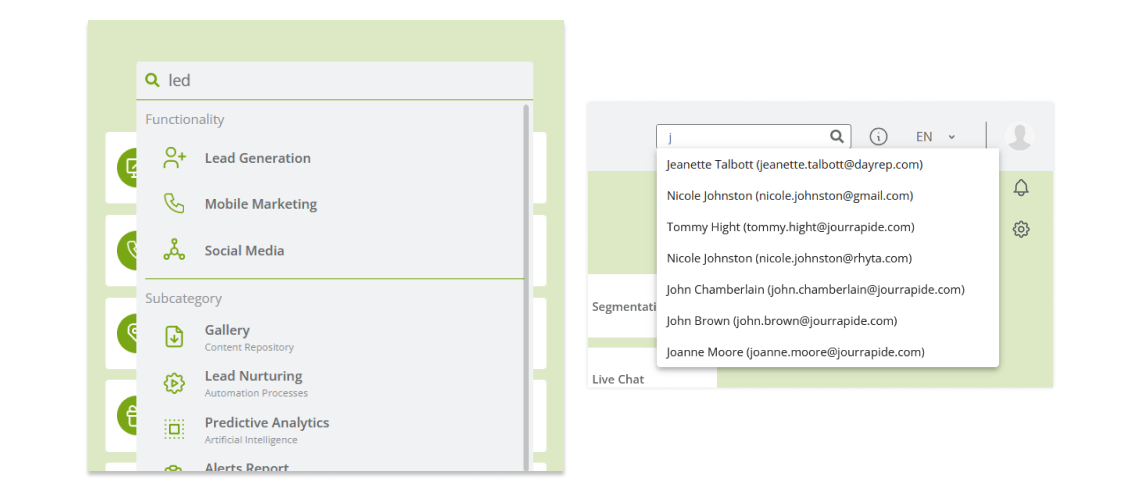Click the info circle icon

(x=879, y=137)
